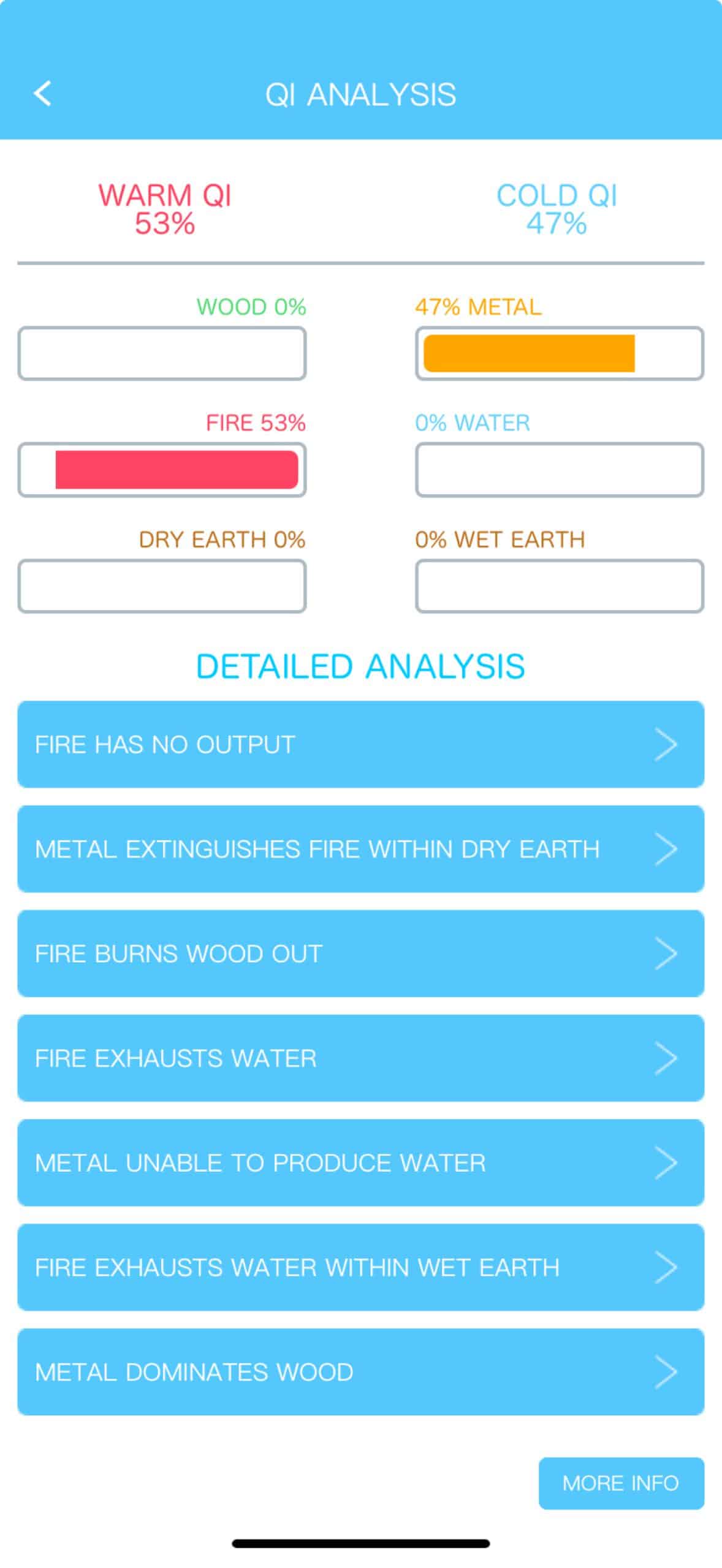Open Metal Dominates Wood arrow
Viewport: 722px width, 1568px height.
point(666,1371)
